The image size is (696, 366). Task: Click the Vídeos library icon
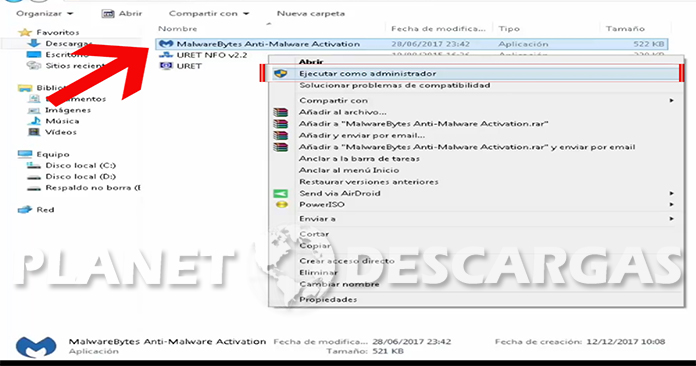click(34, 132)
